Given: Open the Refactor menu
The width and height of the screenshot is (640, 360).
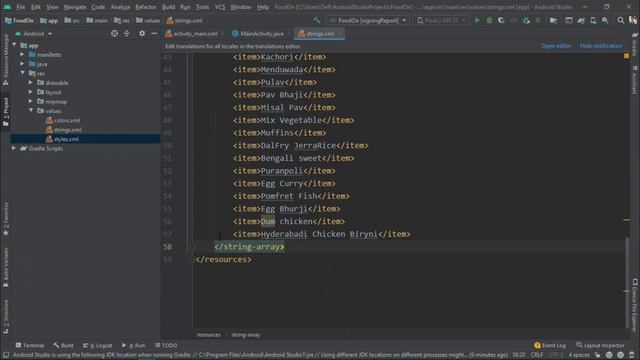Looking at the screenshot, I should click(146, 7).
